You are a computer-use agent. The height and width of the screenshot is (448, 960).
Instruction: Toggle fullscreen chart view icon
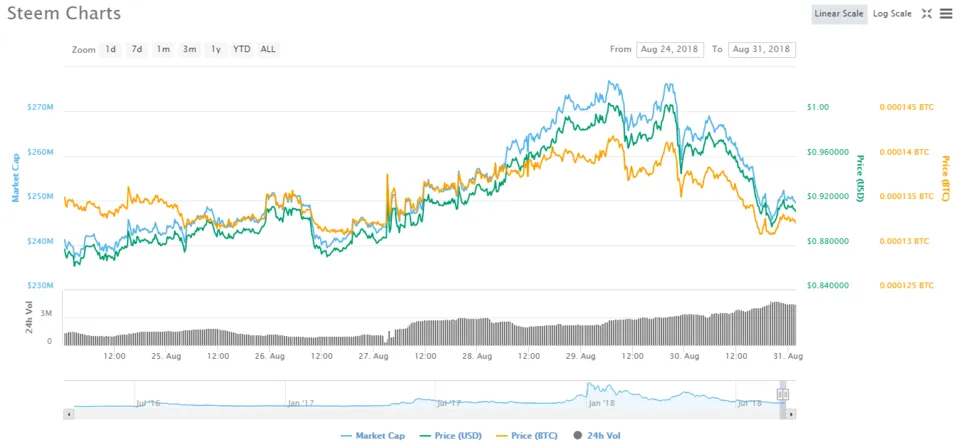point(926,13)
